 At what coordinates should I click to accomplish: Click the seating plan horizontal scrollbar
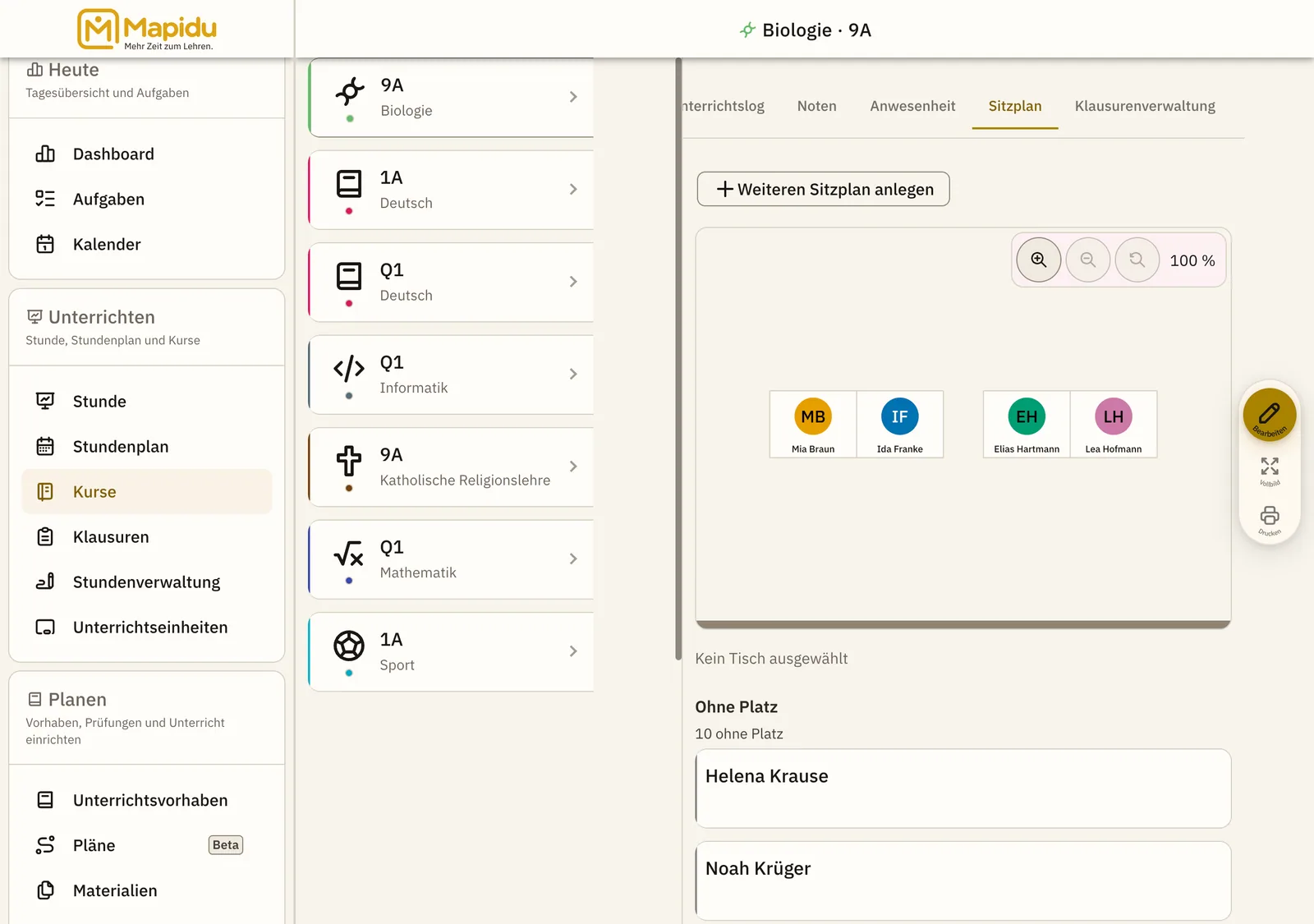[x=963, y=625]
